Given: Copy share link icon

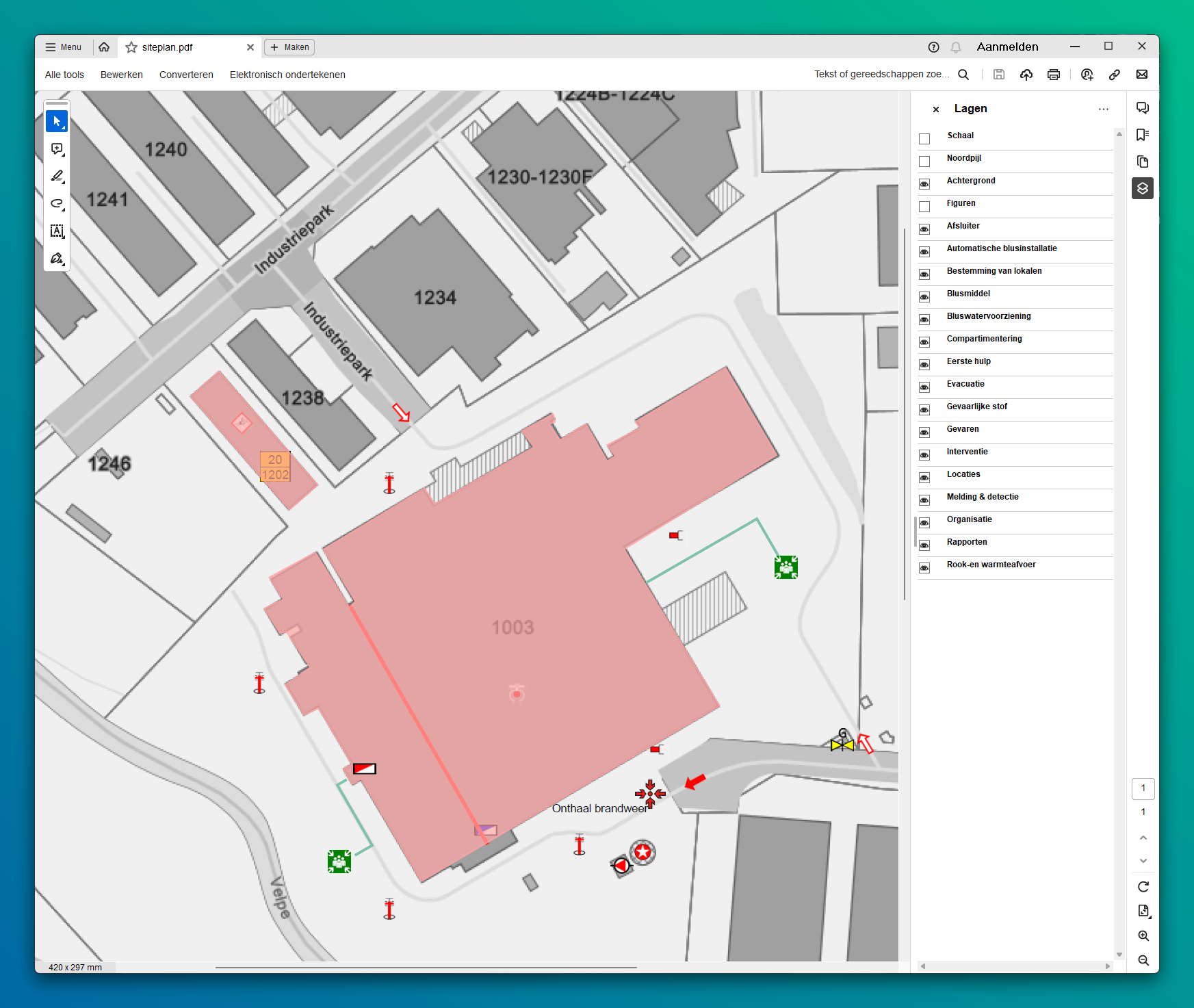Looking at the screenshot, I should pos(1114,75).
